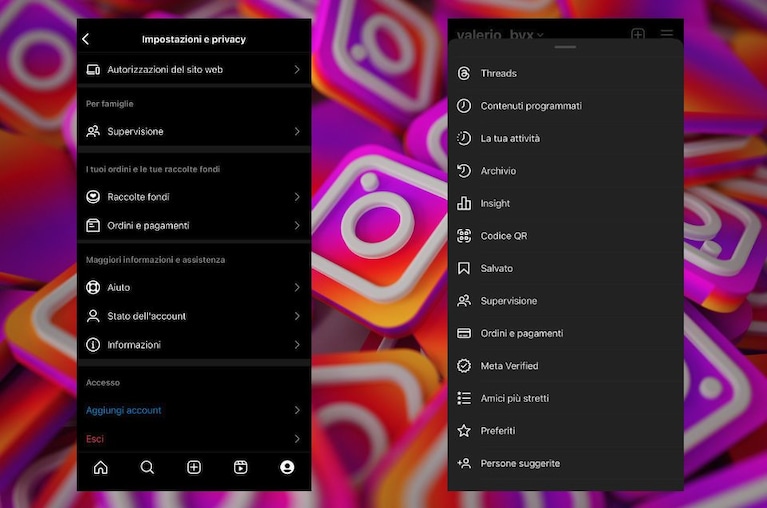This screenshot has width=767, height=508.
Task: Expand Autorizzazioni del sito web chevron
Action: (297, 69)
